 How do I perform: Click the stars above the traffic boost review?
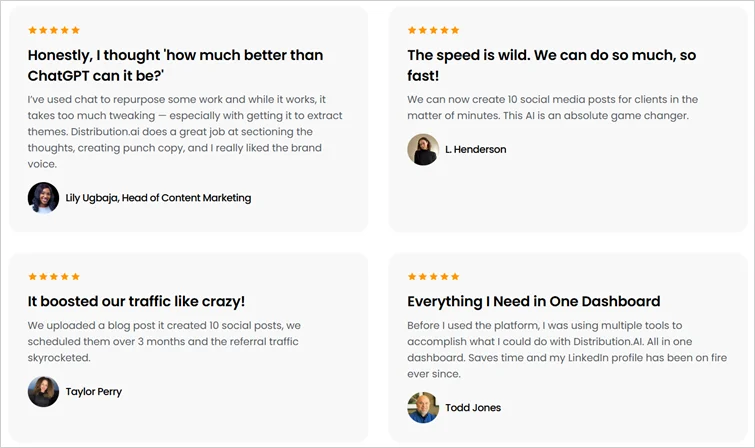54,276
